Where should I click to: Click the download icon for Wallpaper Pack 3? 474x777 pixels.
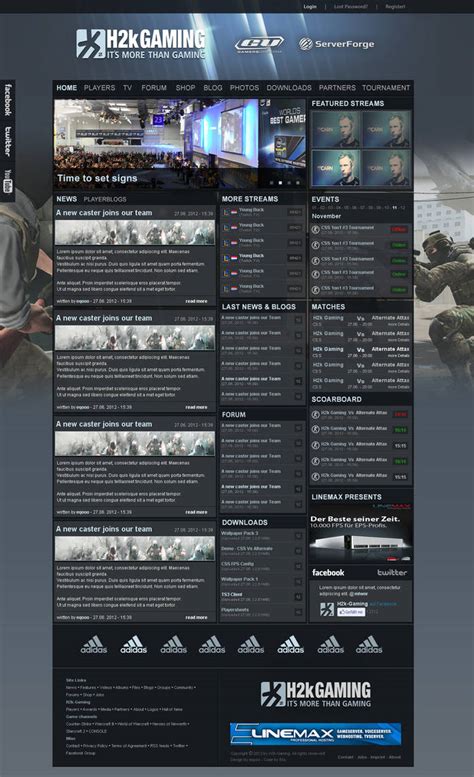coord(298,536)
